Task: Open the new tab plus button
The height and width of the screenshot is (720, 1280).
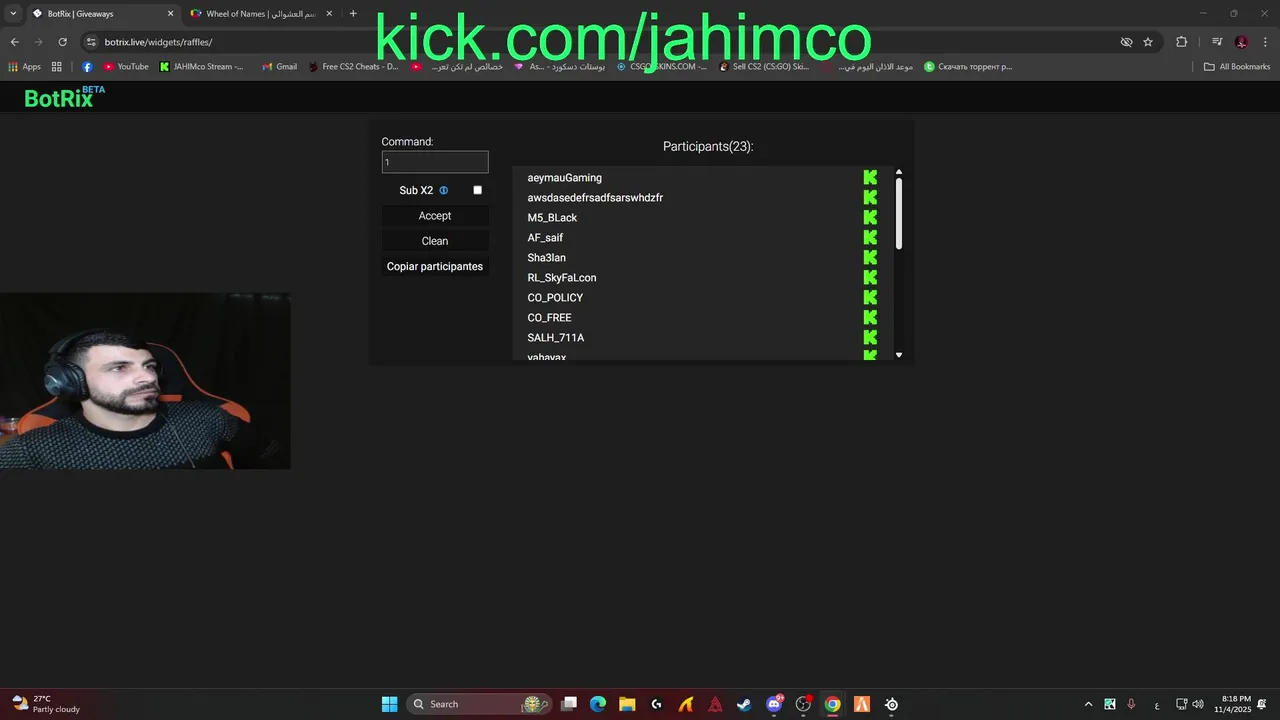Action: click(x=353, y=14)
